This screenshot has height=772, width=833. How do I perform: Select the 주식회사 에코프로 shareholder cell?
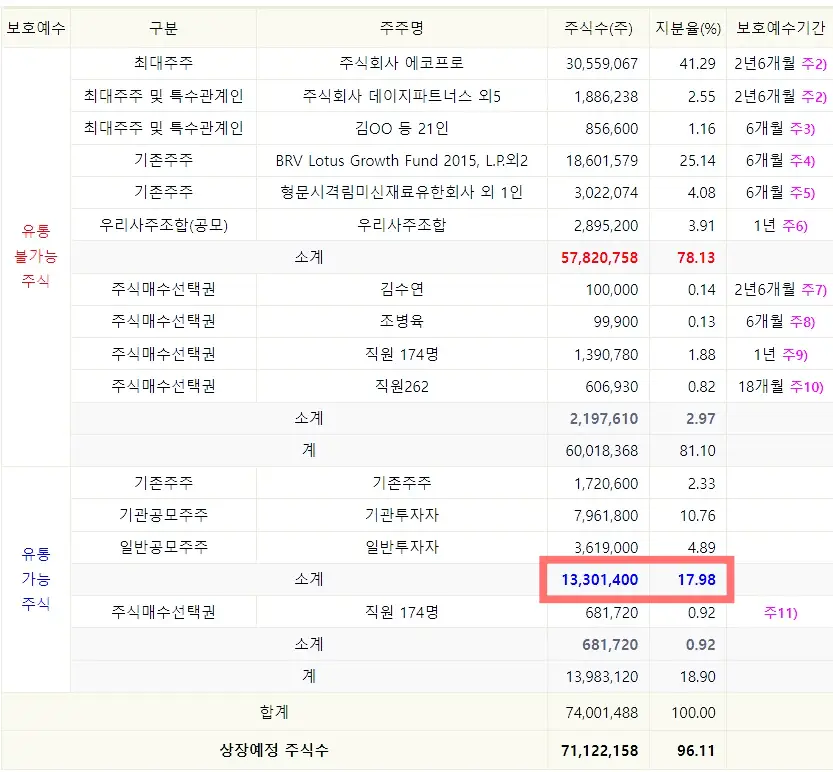pos(400,62)
